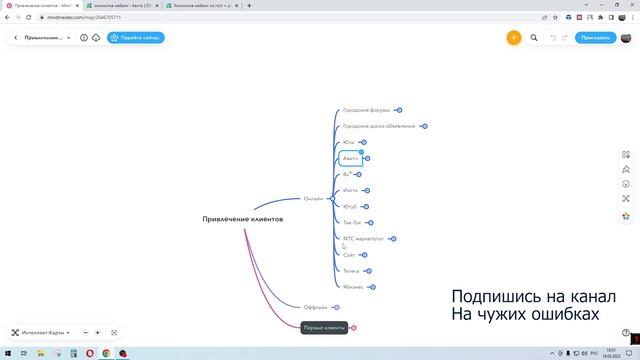Select the root Привлечение клиентов topic
Viewport: 640px width, 360px height.
242,219
